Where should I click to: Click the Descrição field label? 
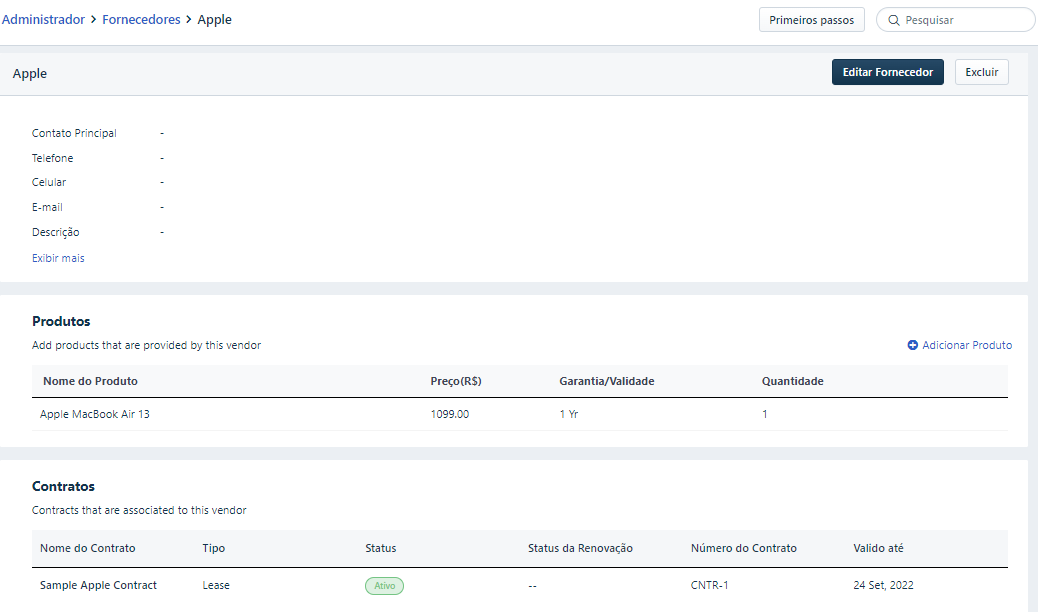point(56,232)
